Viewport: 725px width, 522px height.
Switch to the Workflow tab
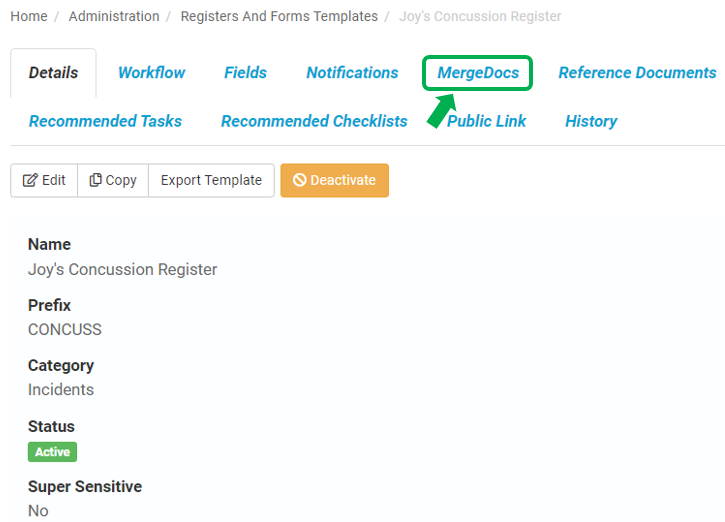152,73
